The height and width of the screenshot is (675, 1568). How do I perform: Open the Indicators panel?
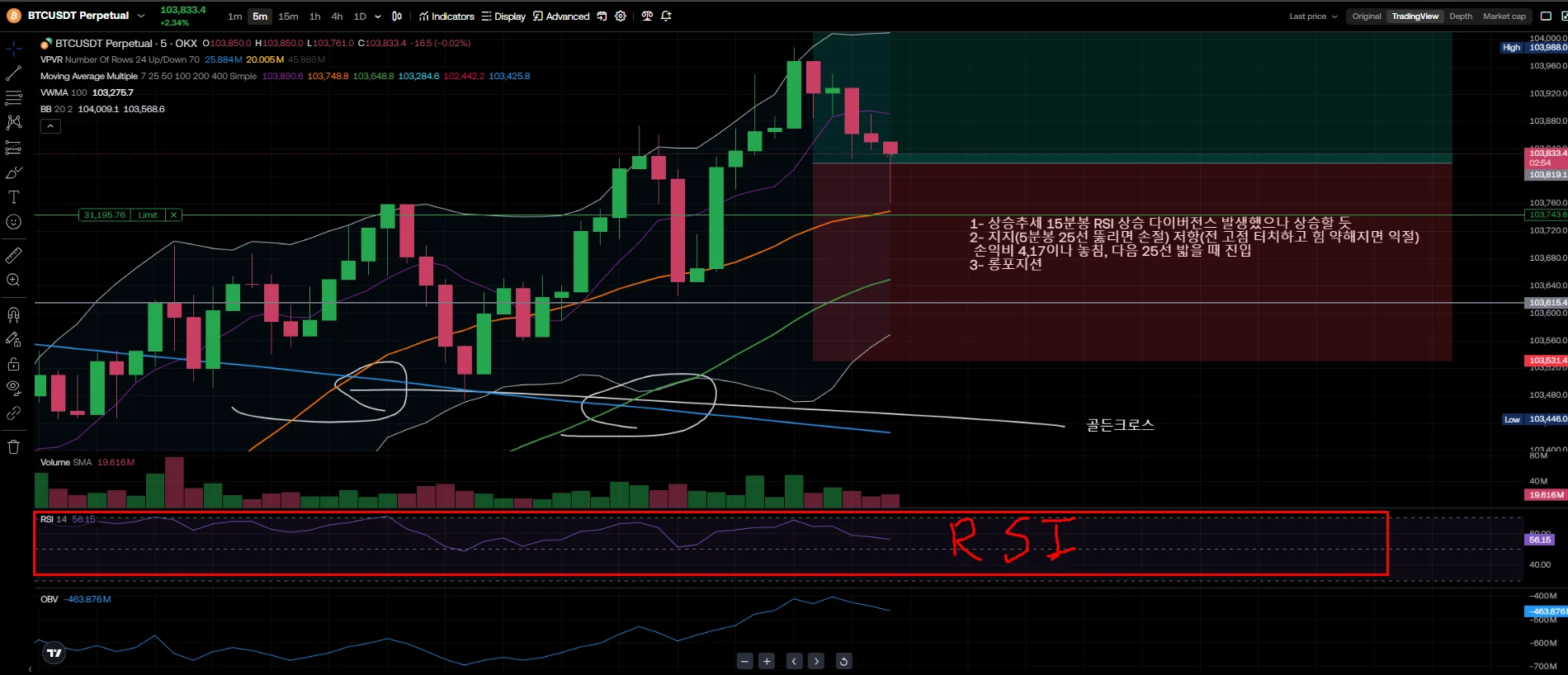[x=446, y=17]
